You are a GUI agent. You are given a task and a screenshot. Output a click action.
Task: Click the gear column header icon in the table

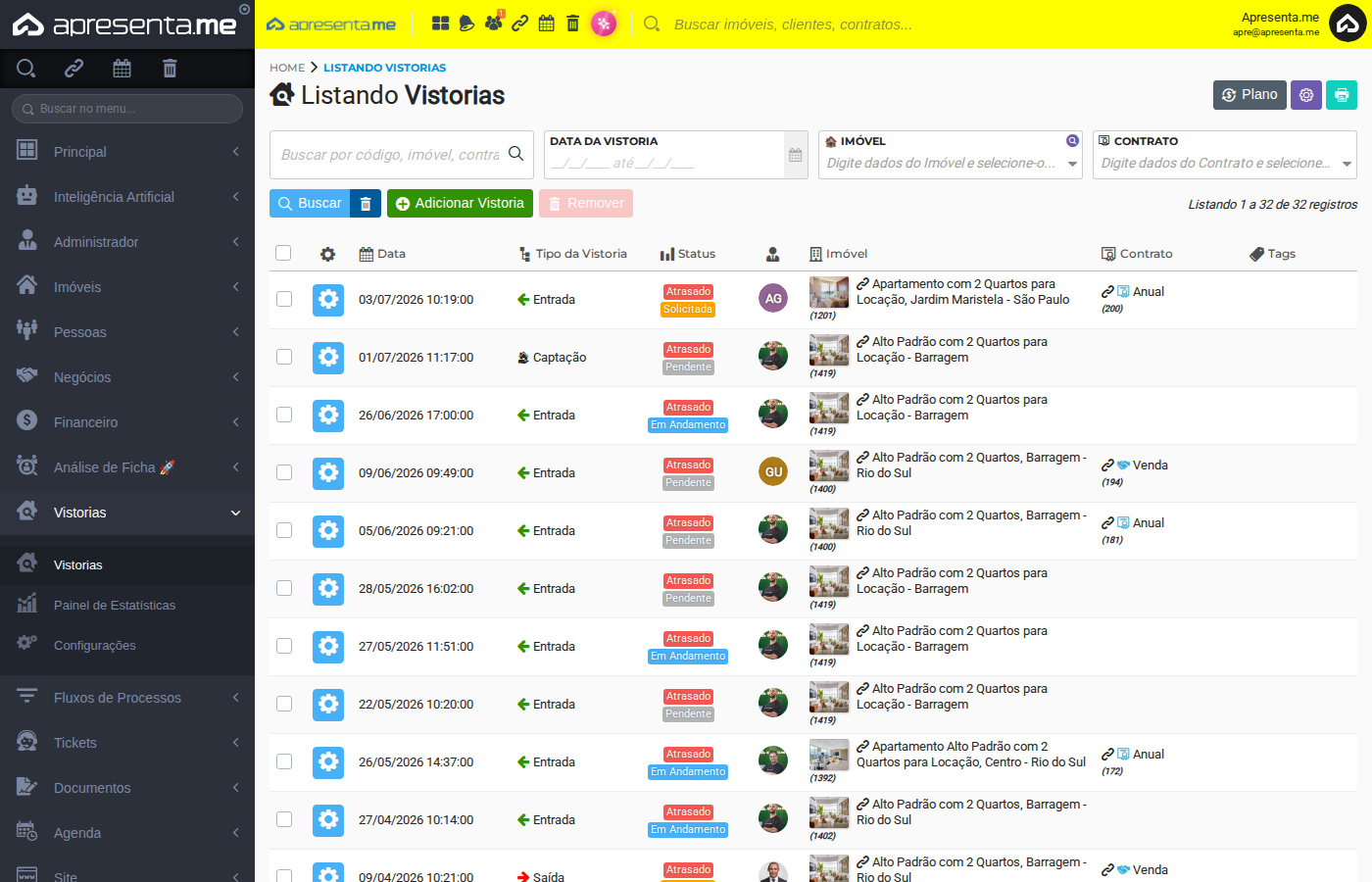tap(328, 254)
